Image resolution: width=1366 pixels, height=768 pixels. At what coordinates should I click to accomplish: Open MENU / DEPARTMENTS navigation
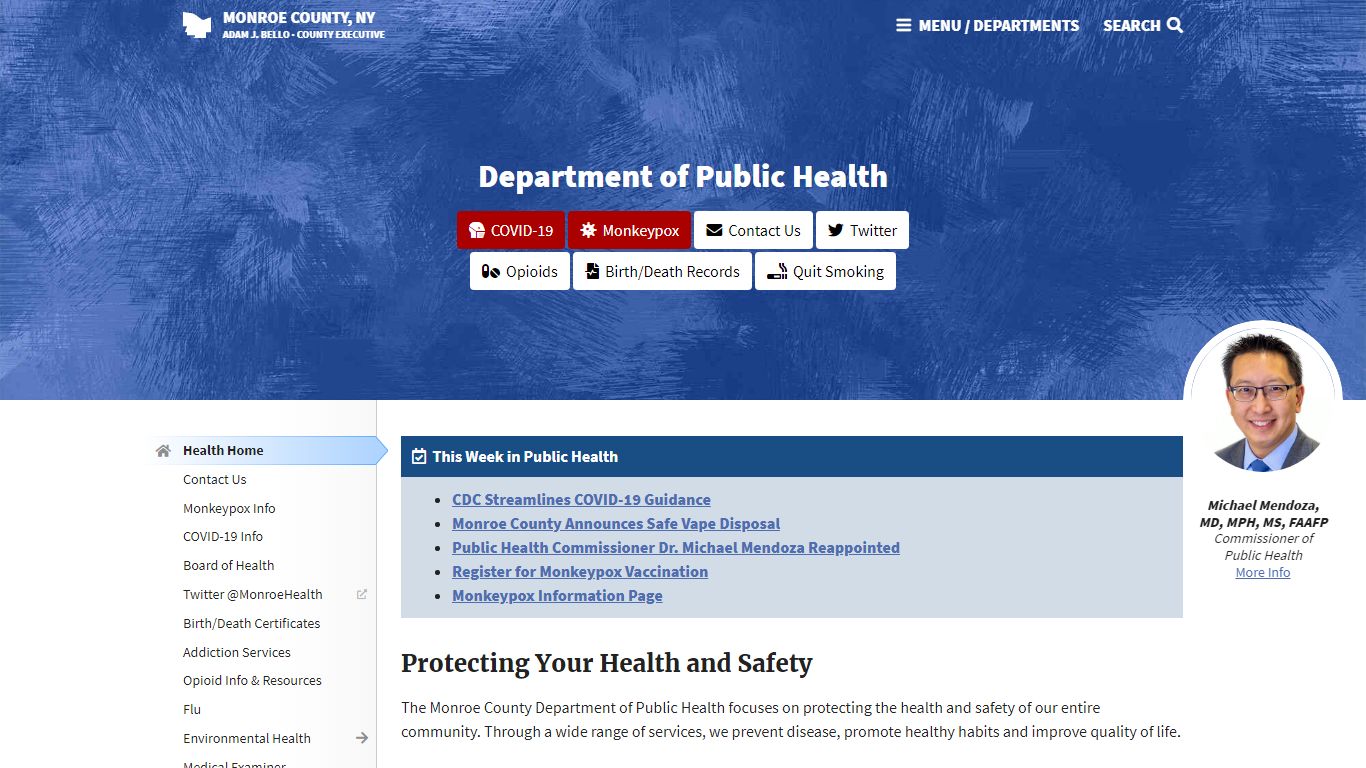point(987,25)
